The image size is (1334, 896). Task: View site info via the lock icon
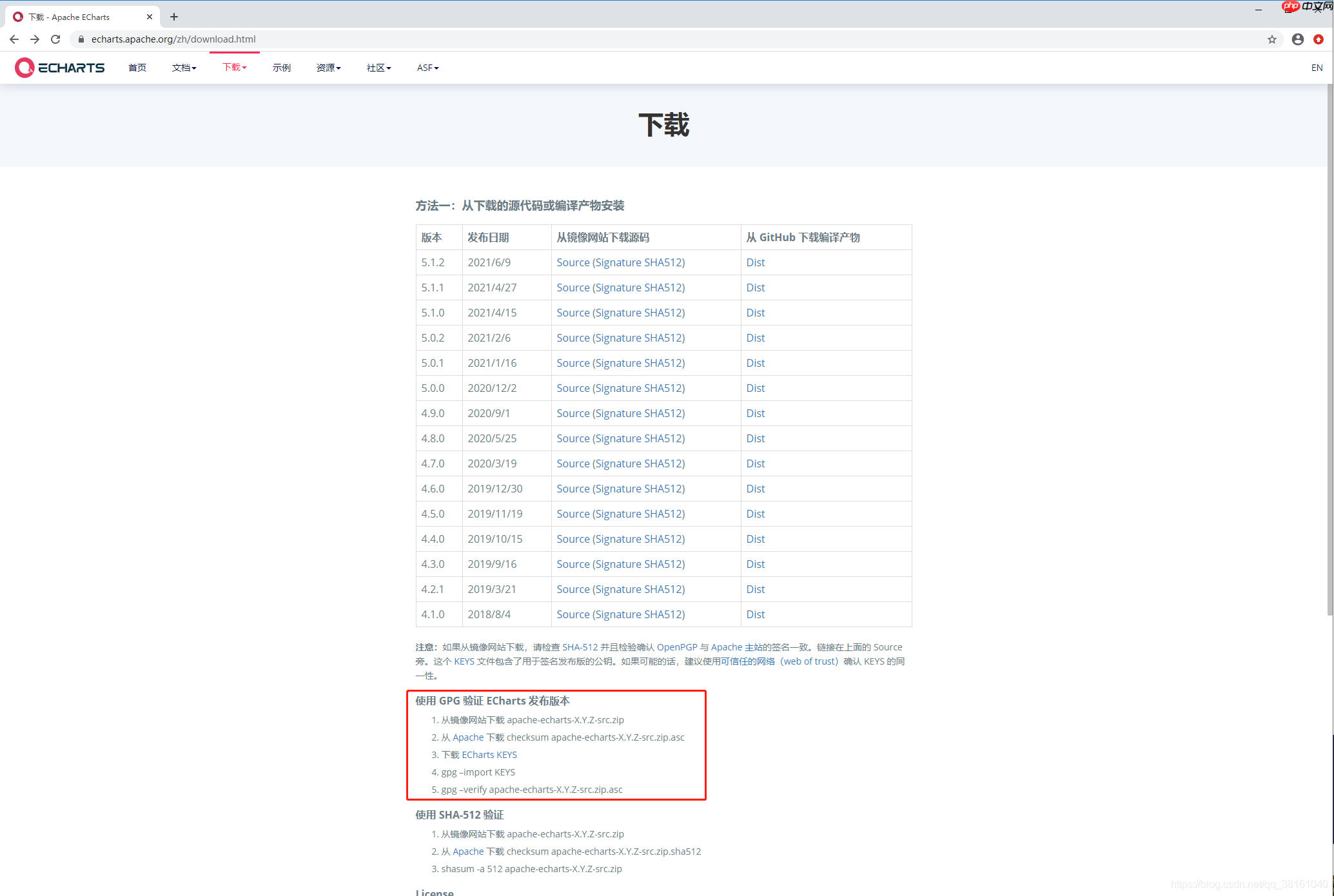(x=81, y=39)
